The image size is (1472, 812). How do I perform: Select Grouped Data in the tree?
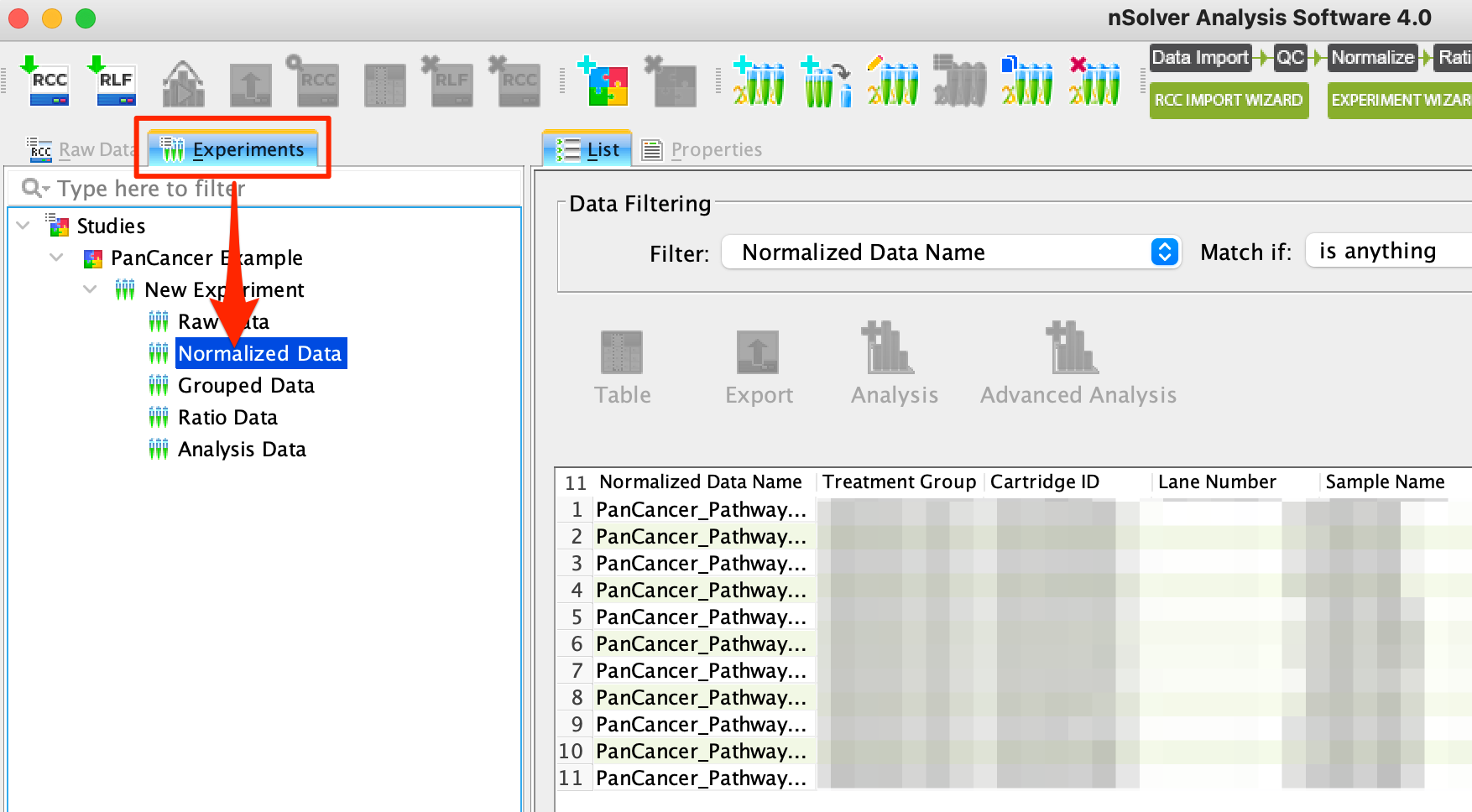click(246, 386)
